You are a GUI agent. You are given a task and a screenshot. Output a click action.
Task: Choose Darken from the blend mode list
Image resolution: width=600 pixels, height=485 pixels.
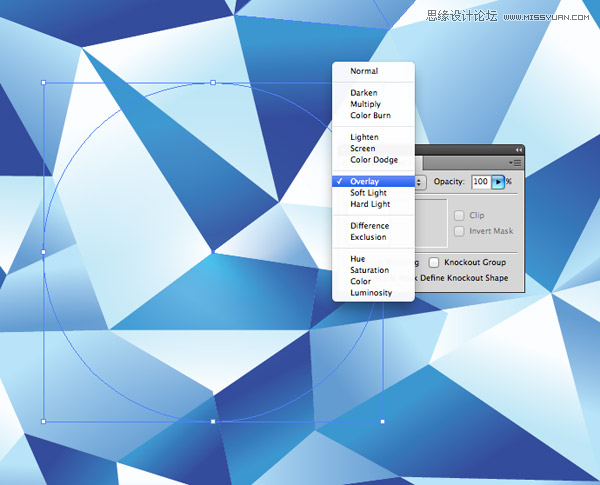(373, 93)
